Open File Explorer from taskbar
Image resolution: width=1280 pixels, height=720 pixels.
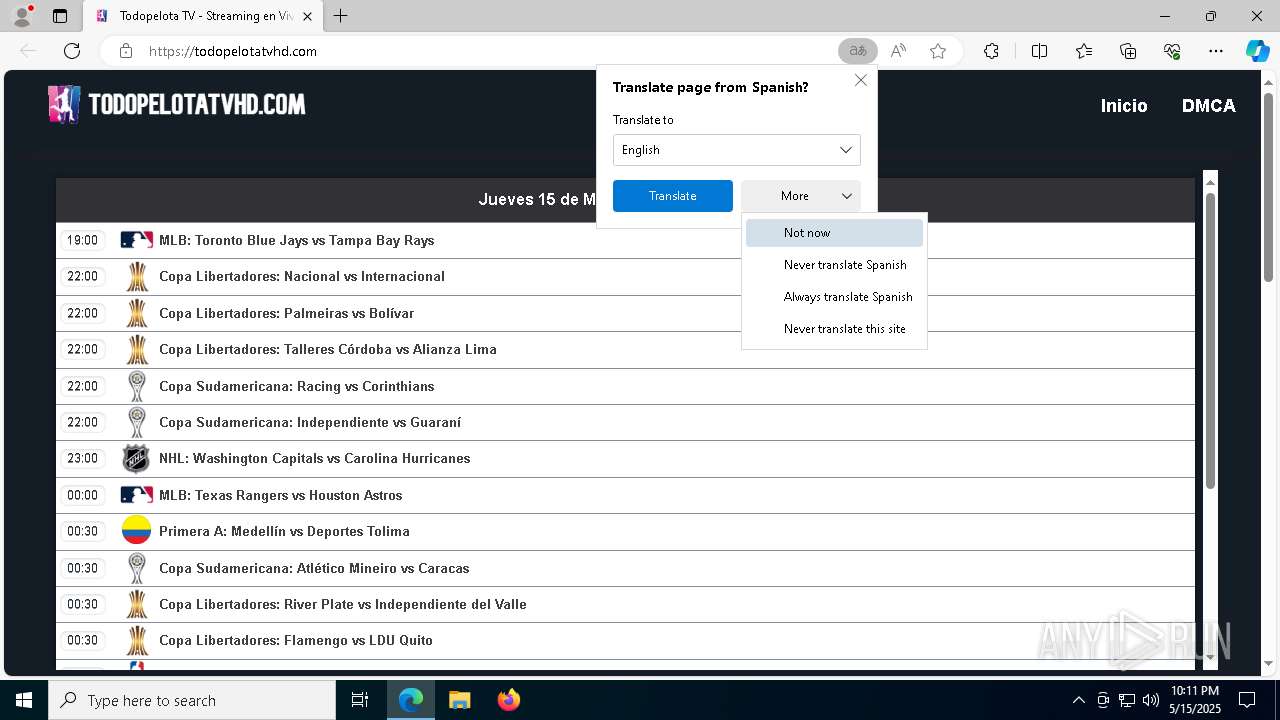pos(459,700)
